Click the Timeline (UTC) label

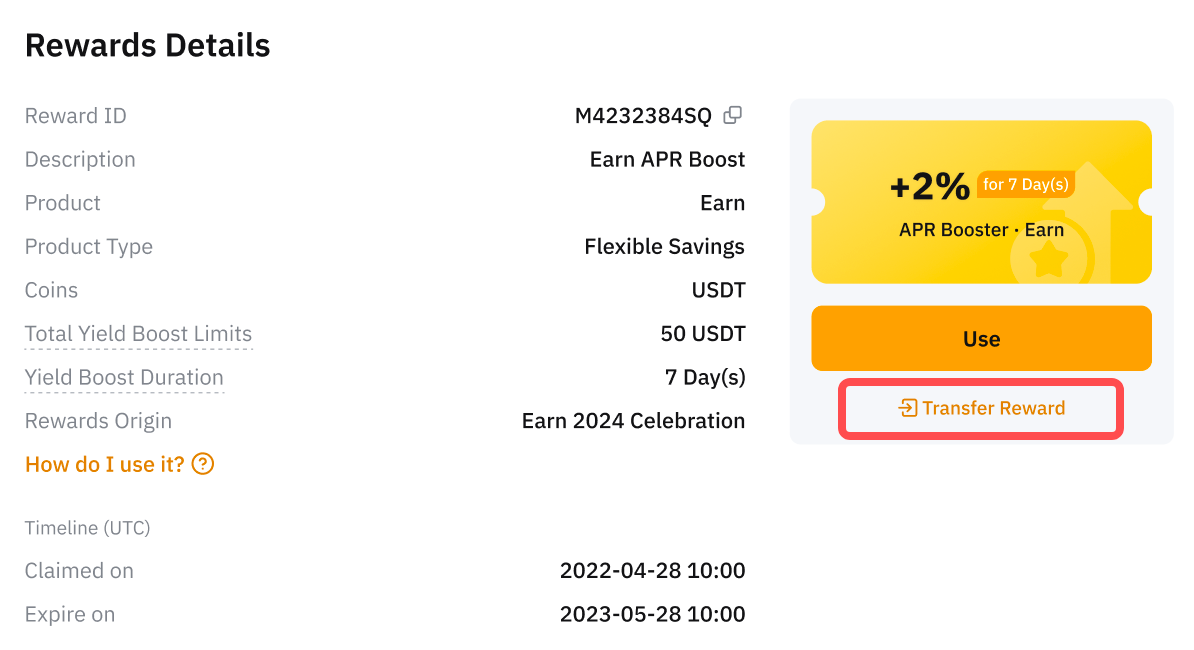87,528
